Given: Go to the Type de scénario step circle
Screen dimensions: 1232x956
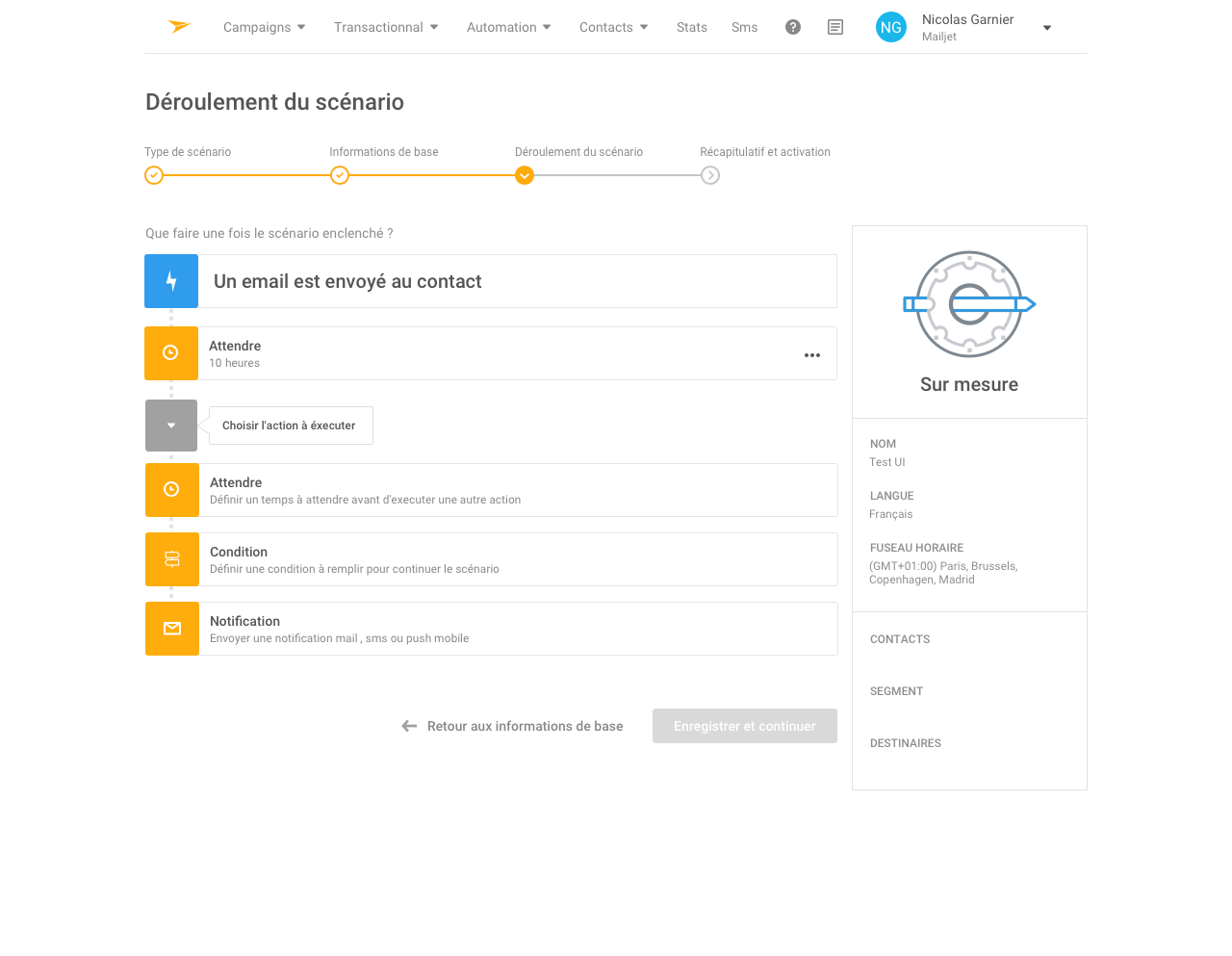Looking at the screenshot, I should point(154,175).
